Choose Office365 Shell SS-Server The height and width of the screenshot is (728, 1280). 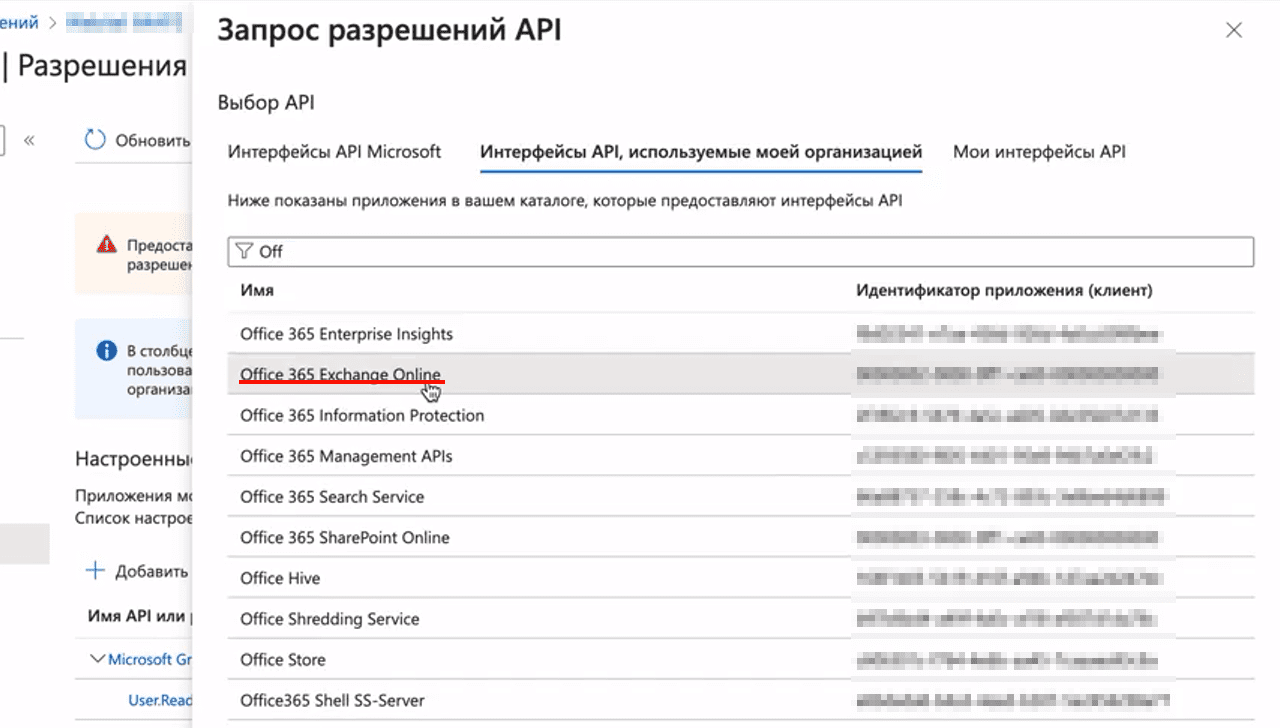point(740,701)
